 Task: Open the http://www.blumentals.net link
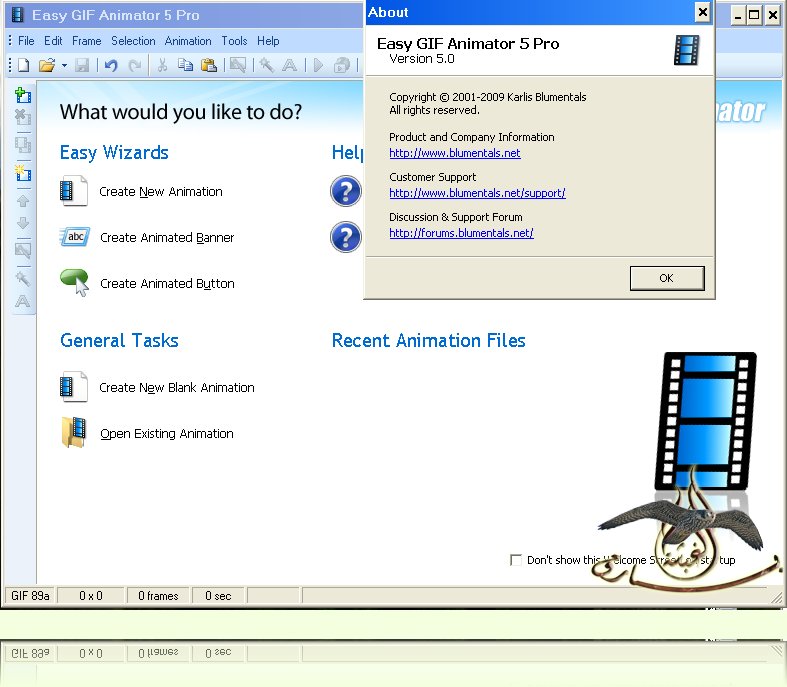455,153
